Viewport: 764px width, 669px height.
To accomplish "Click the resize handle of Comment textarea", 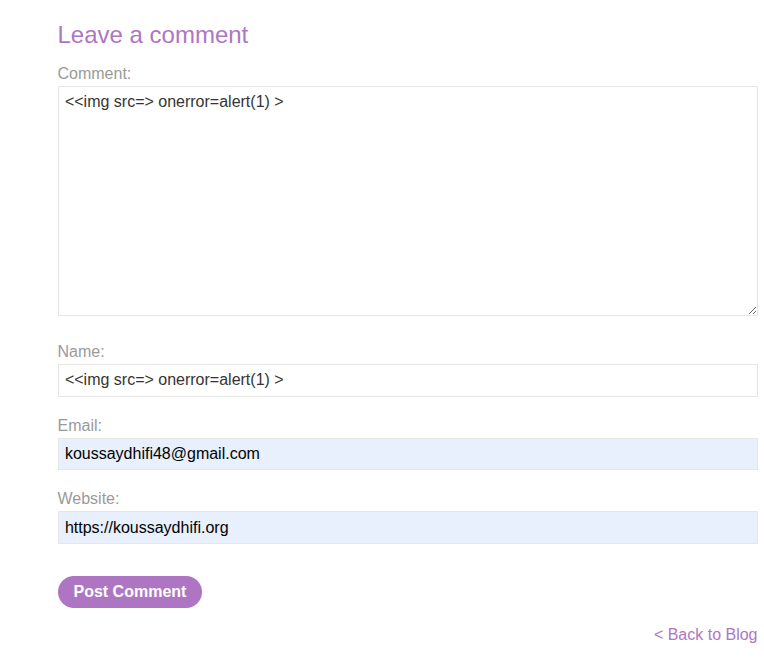I will [x=751, y=310].
